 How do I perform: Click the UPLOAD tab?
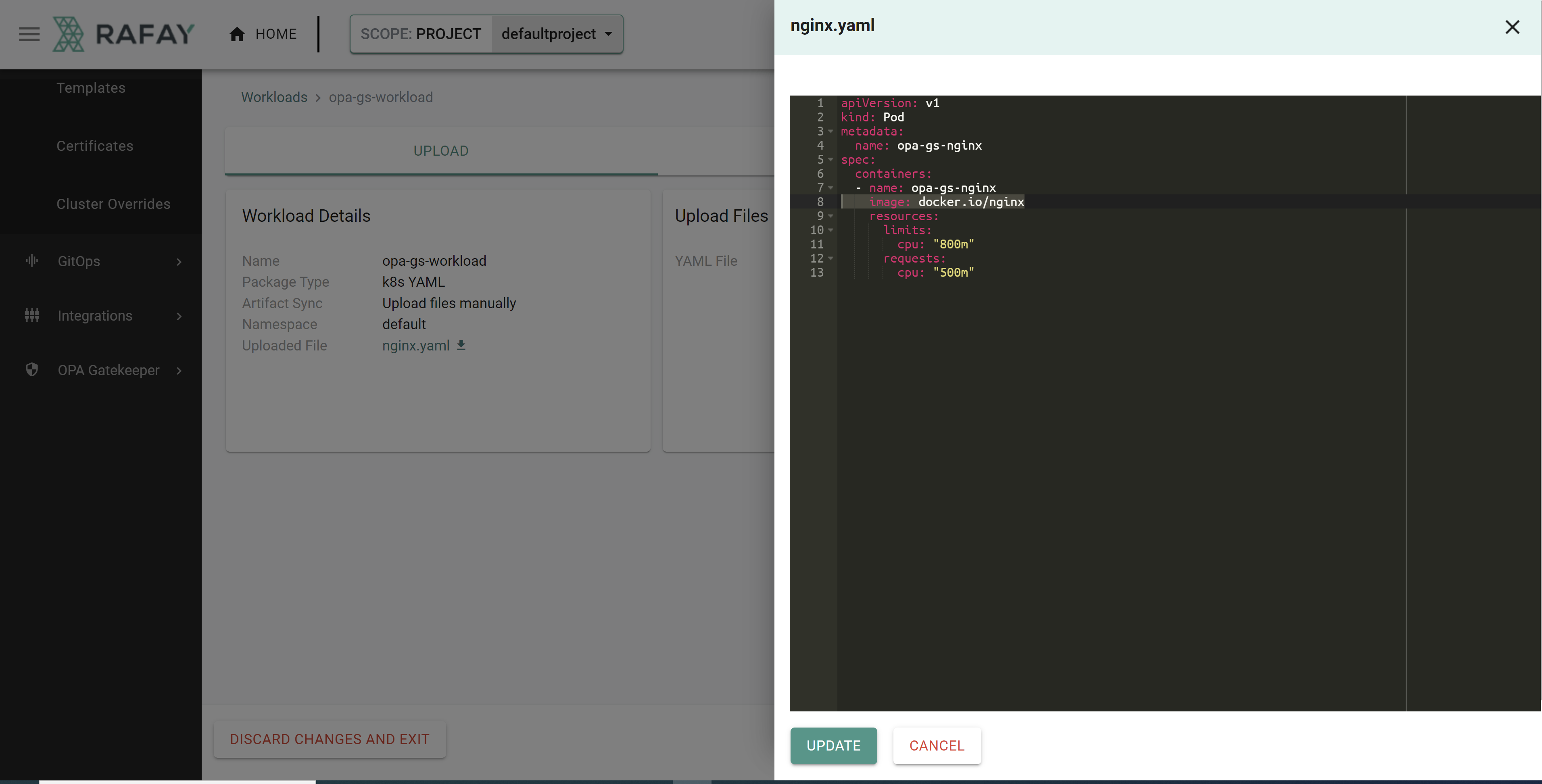click(x=440, y=150)
